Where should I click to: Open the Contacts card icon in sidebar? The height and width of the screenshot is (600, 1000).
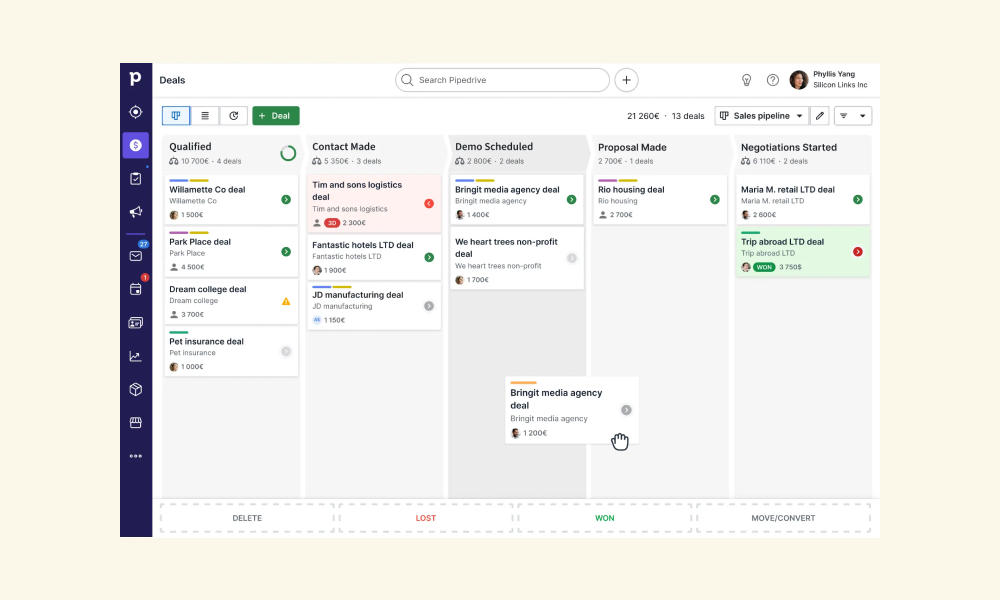click(135, 323)
